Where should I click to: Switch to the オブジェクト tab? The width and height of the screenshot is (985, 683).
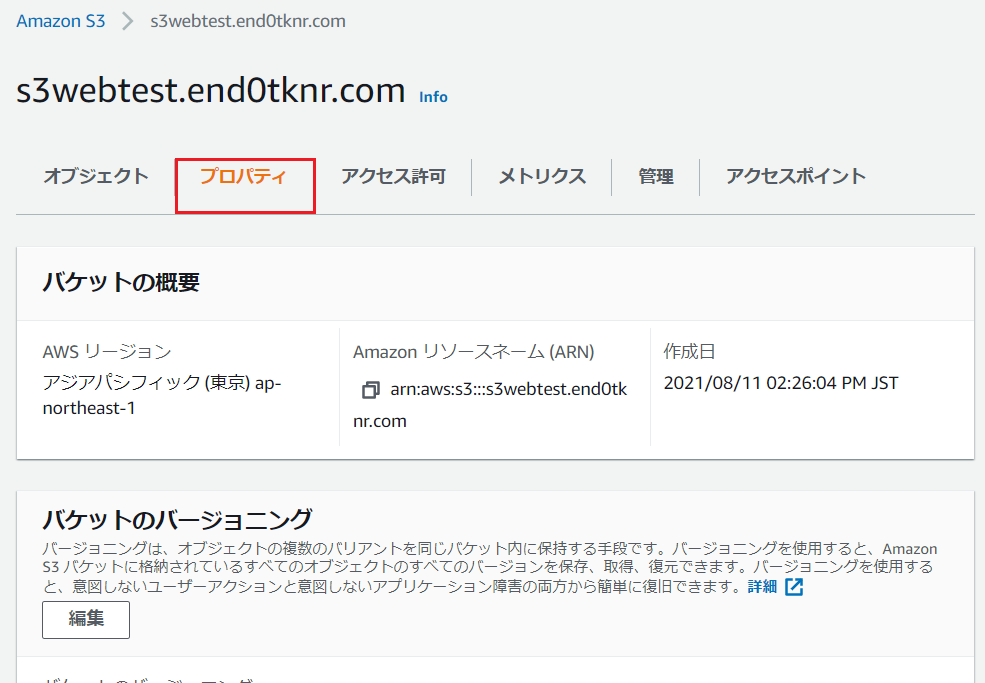(95, 177)
